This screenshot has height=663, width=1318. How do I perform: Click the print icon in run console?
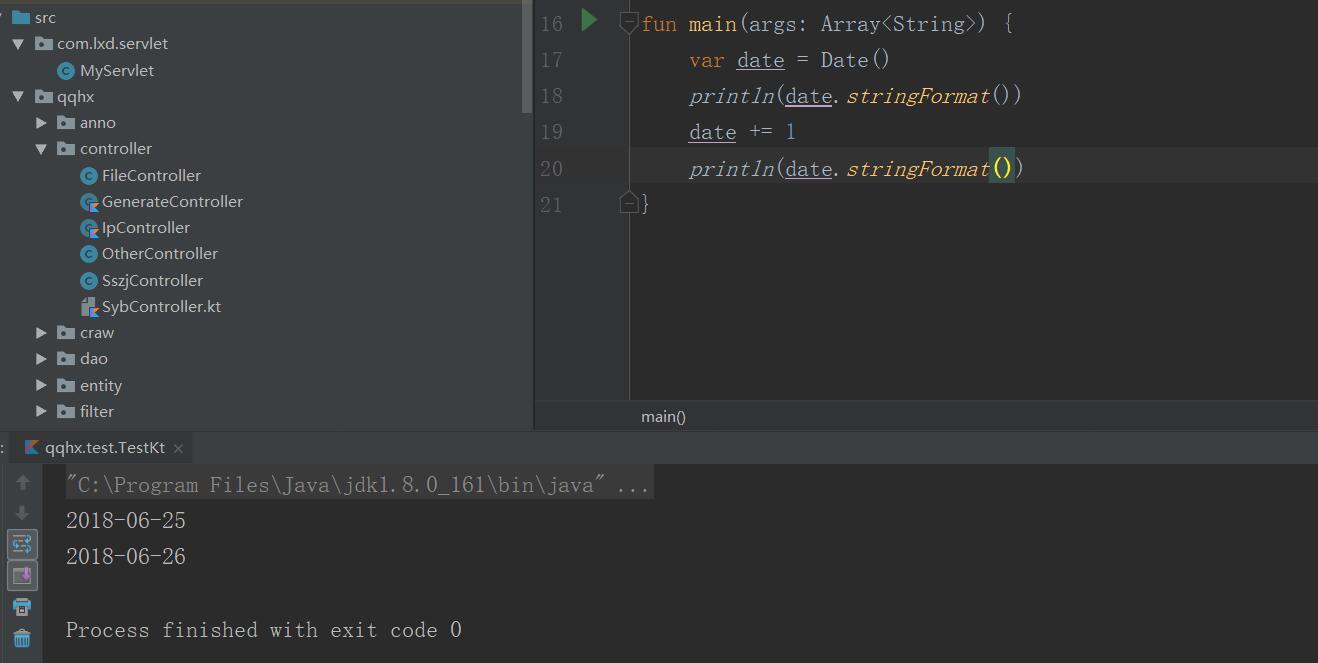22,607
